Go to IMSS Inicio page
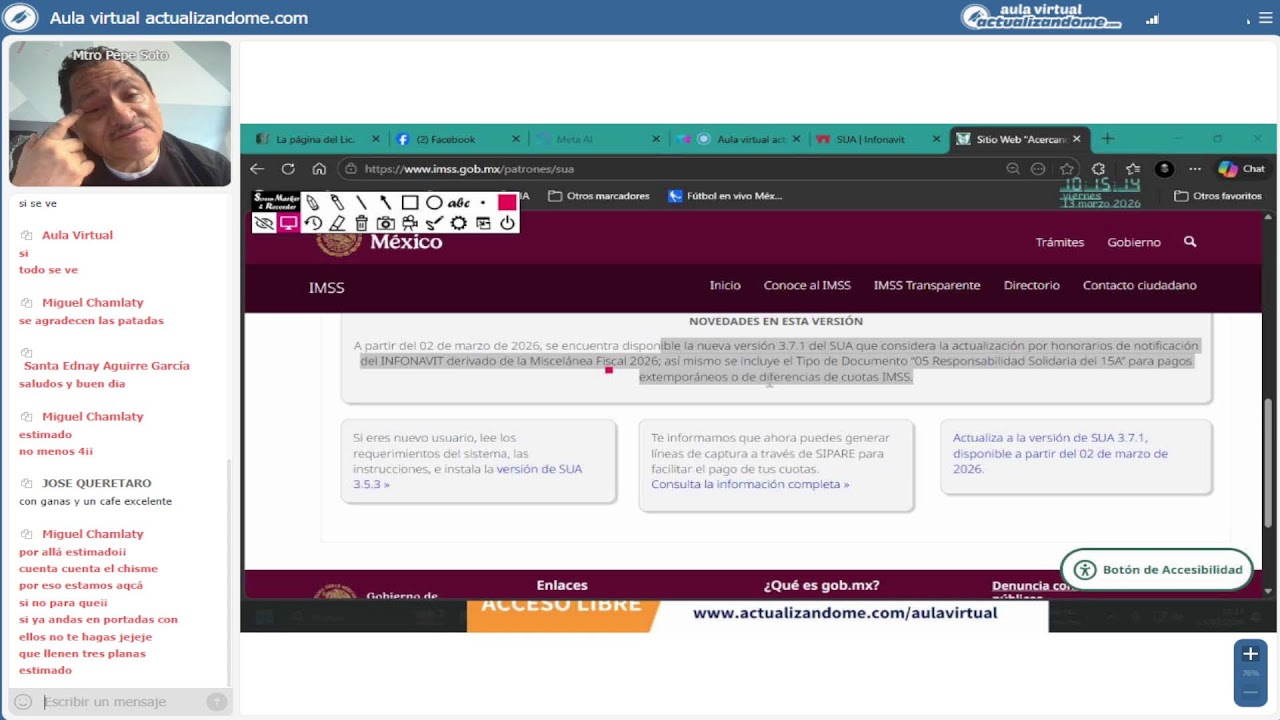1280x720 pixels. tap(725, 285)
